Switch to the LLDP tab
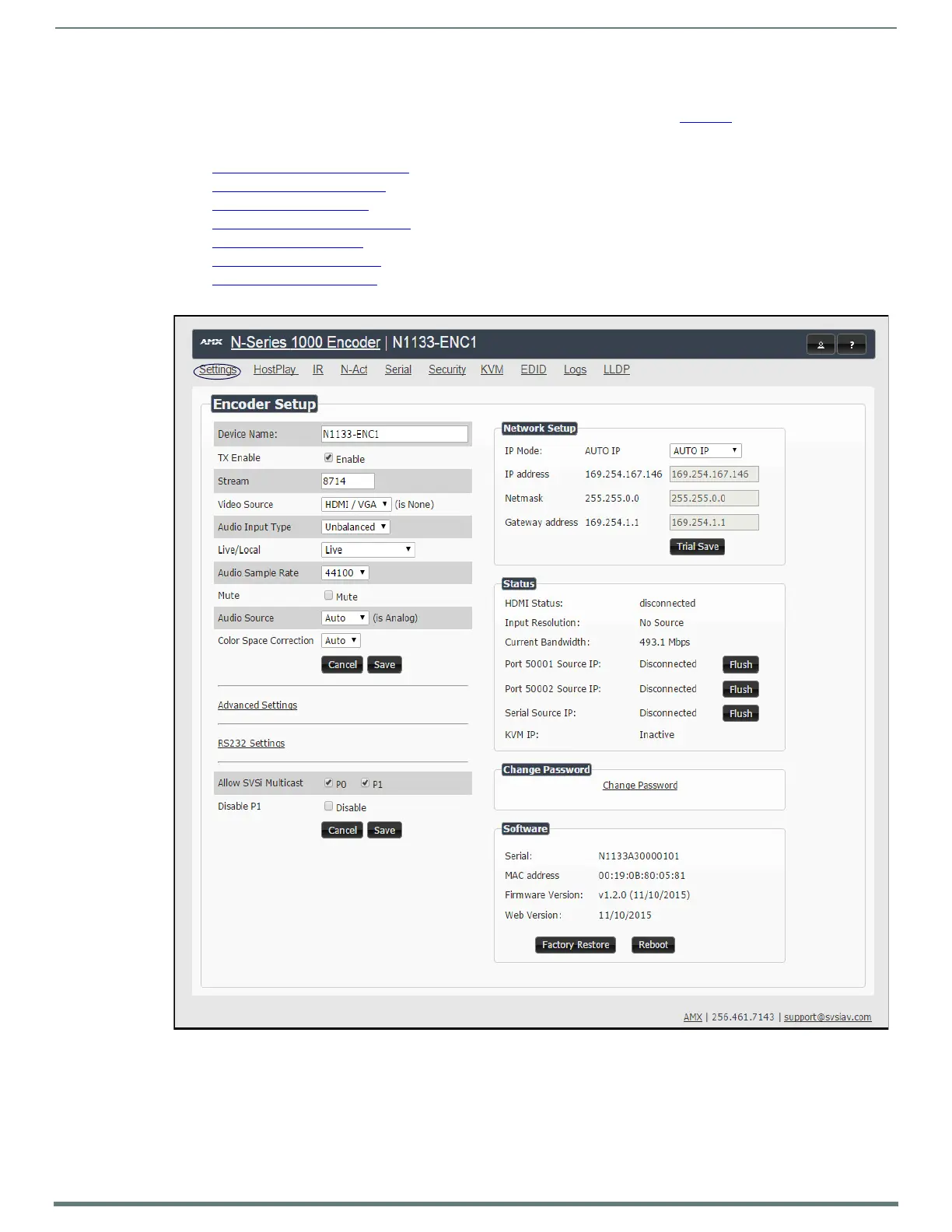Image resolution: width=952 pixels, height=1232 pixels. [617, 369]
